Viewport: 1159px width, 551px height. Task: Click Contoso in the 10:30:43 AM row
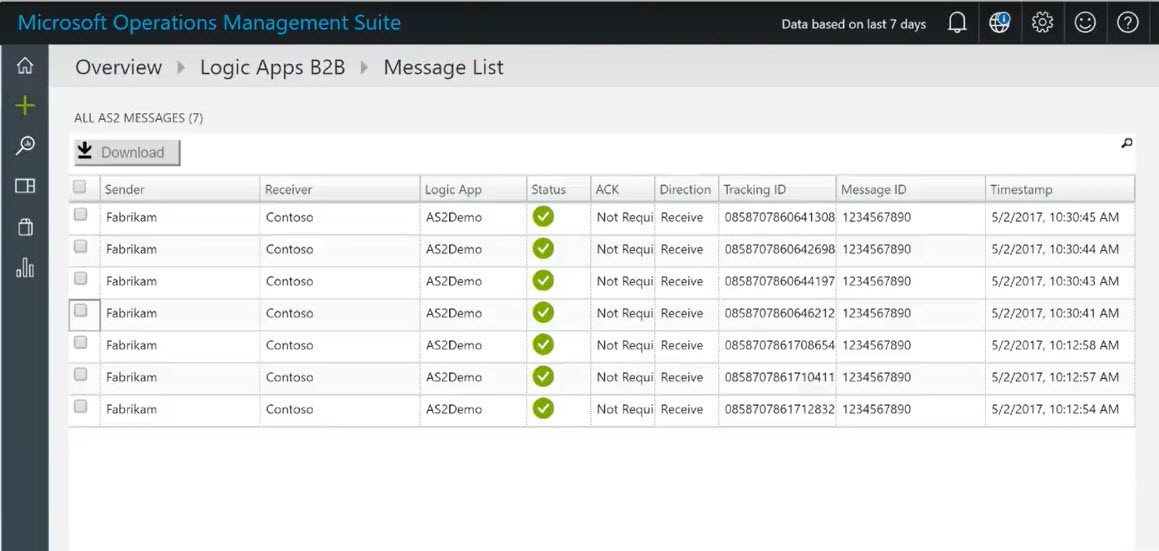[290, 281]
